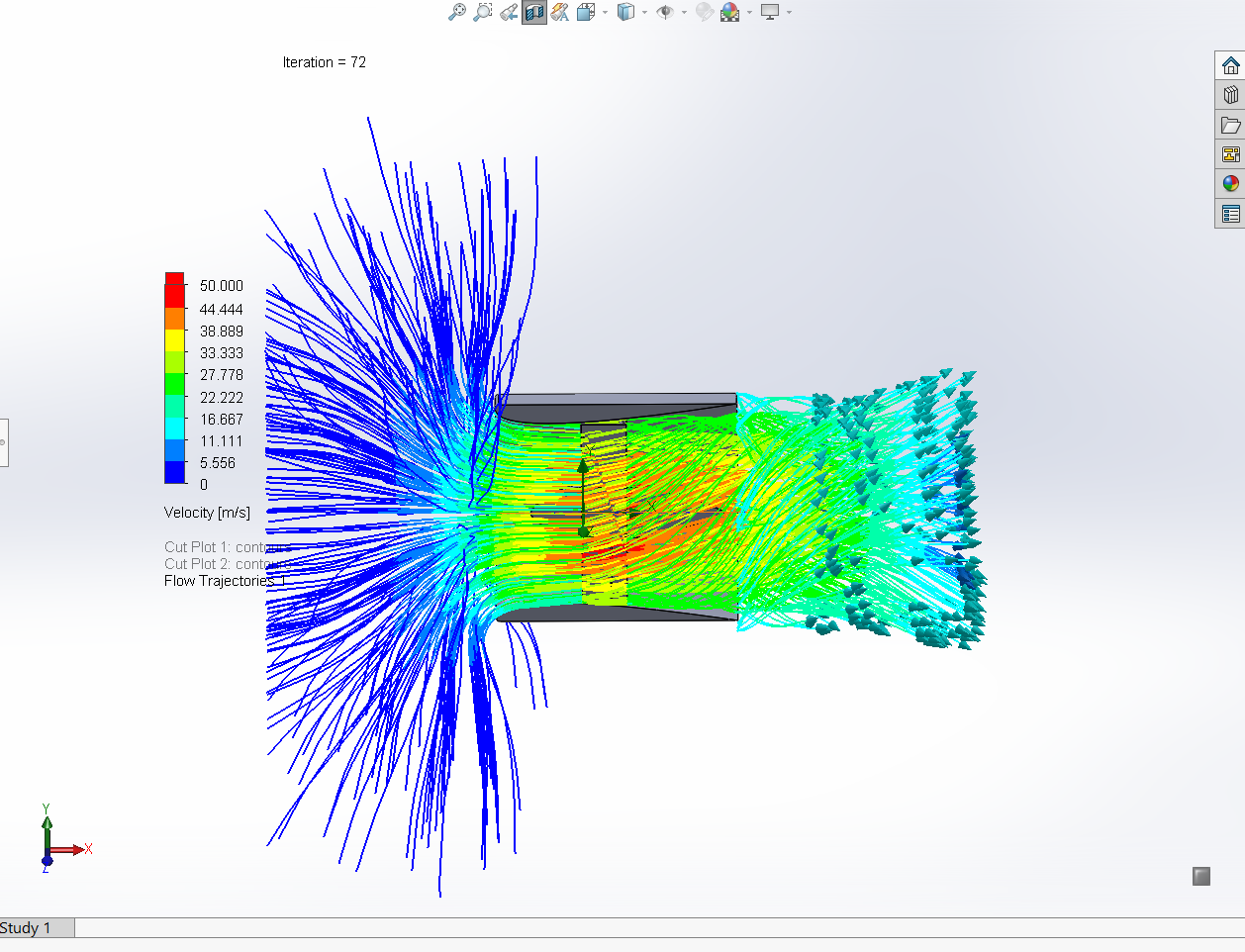
Task: Click the Apply Scene icon
Action: [729, 12]
